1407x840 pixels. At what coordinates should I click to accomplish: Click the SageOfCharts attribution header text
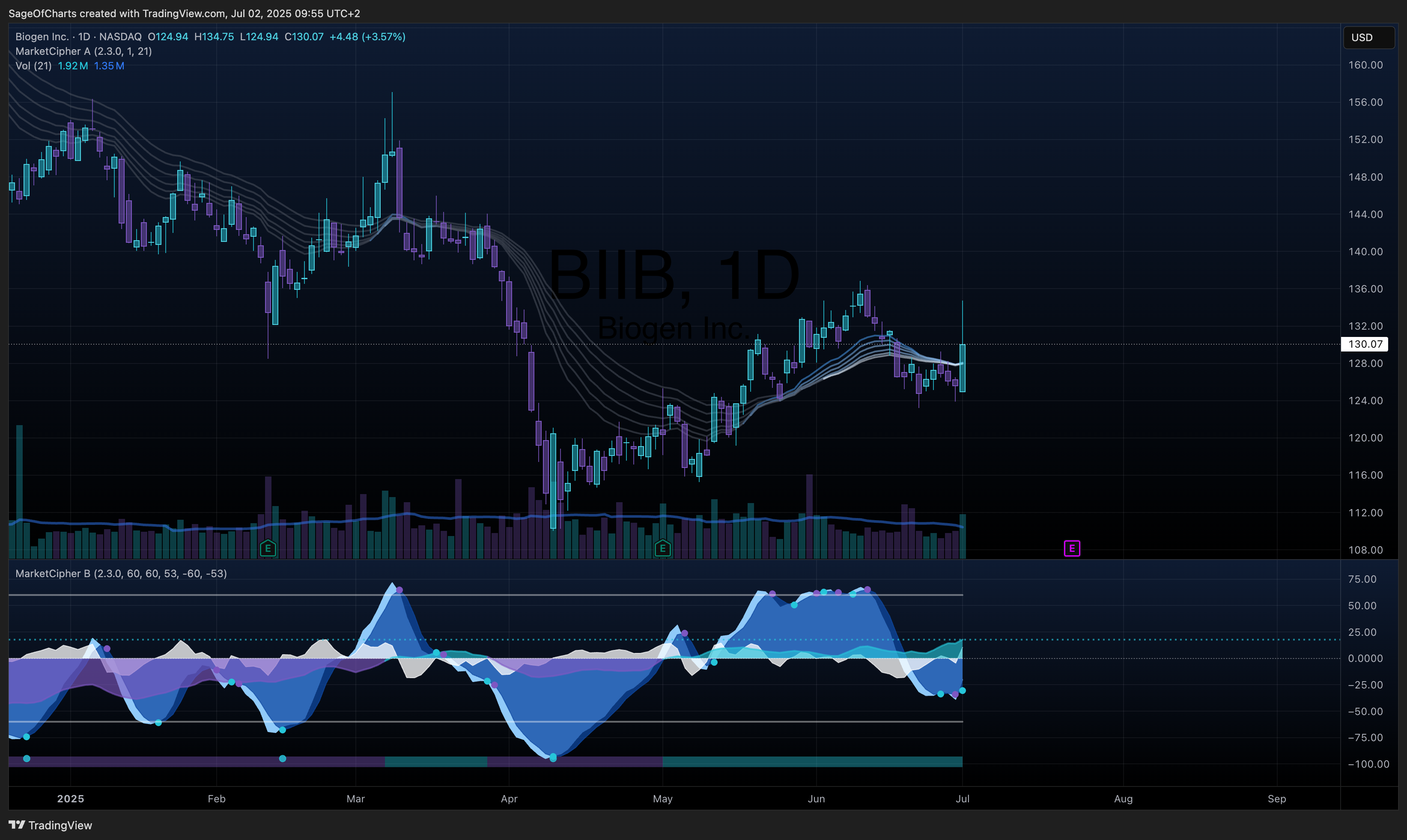click(x=184, y=13)
